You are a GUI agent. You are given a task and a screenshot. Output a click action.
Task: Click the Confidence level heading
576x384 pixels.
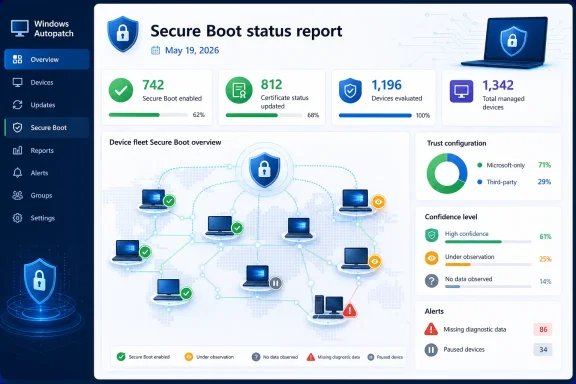(x=451, y=217)
